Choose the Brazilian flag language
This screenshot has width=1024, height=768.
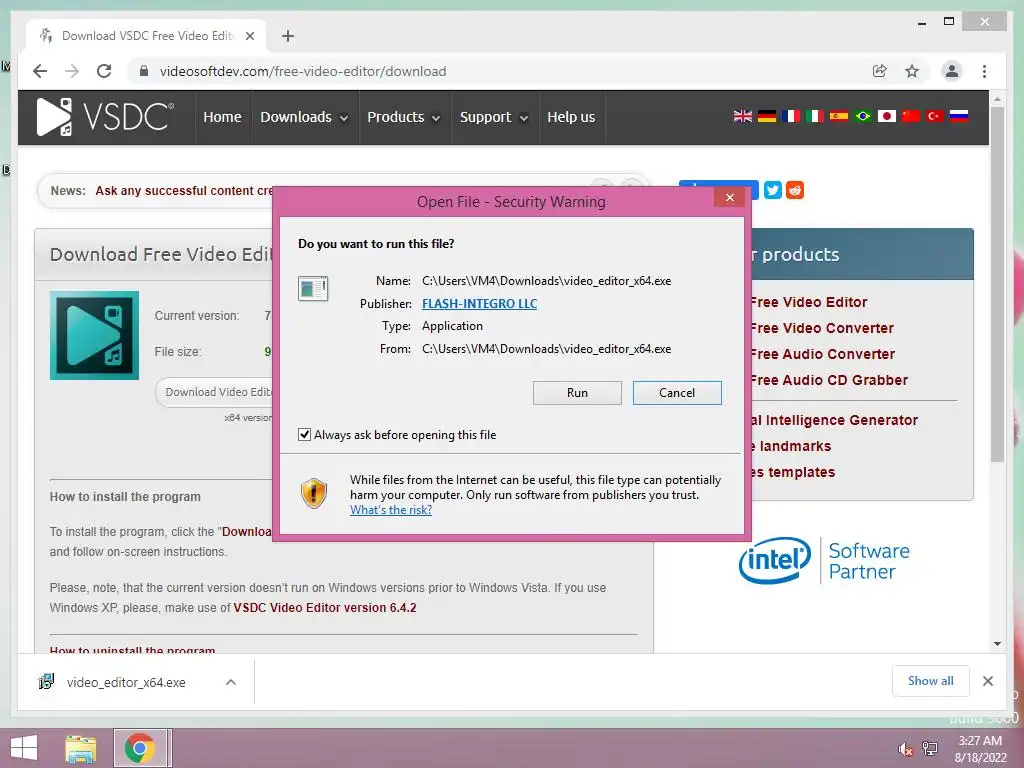tap(863, 116)
